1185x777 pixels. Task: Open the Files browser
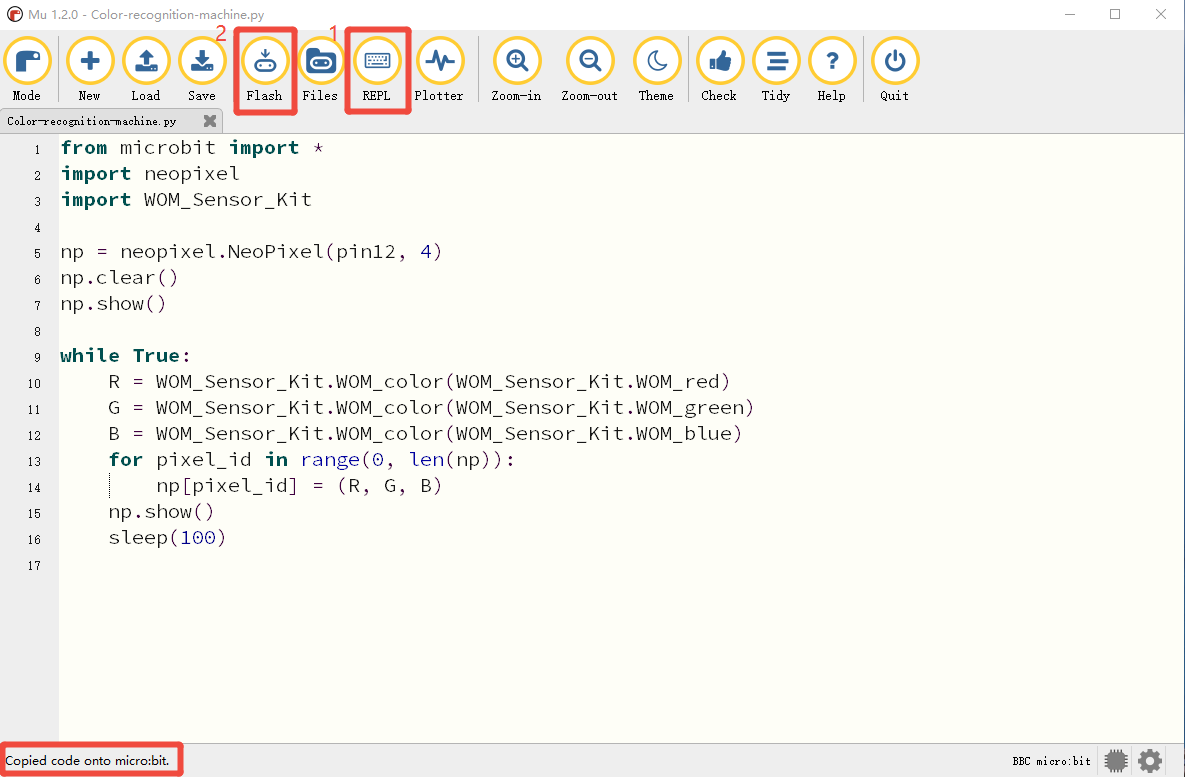point(320,70)
